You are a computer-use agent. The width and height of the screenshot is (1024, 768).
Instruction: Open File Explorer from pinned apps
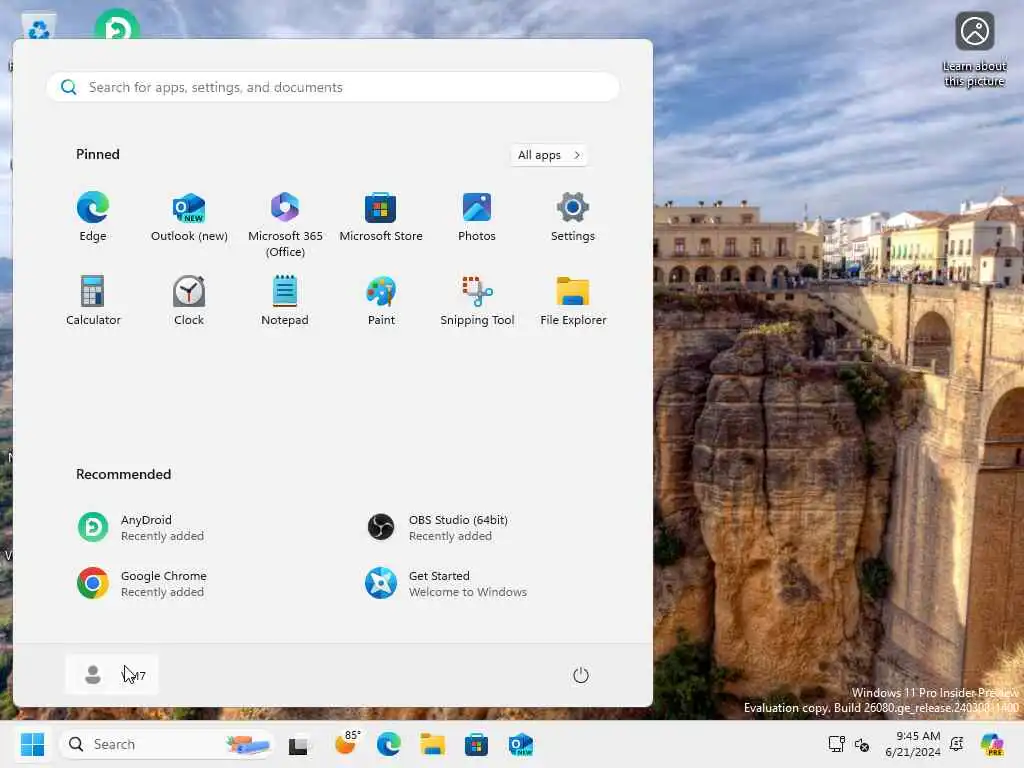pos(573,302)
